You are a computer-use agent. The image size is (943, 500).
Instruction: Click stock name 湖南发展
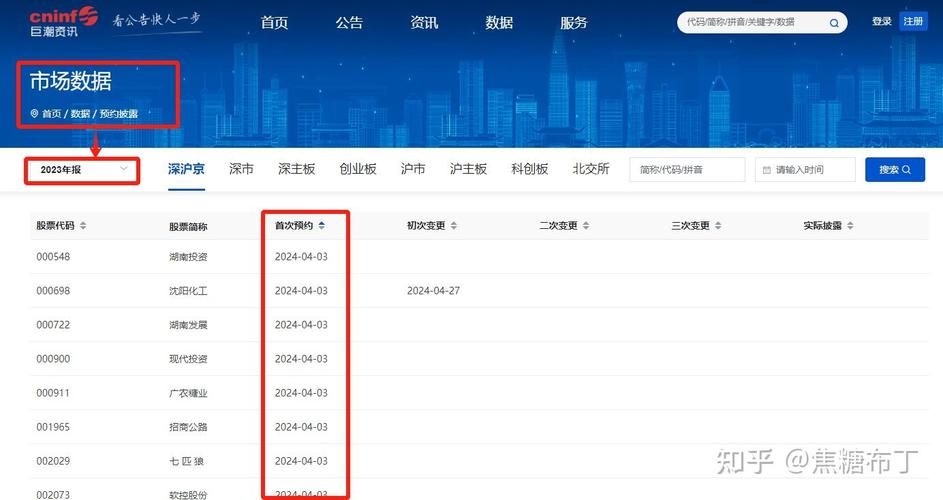[188, 326]
